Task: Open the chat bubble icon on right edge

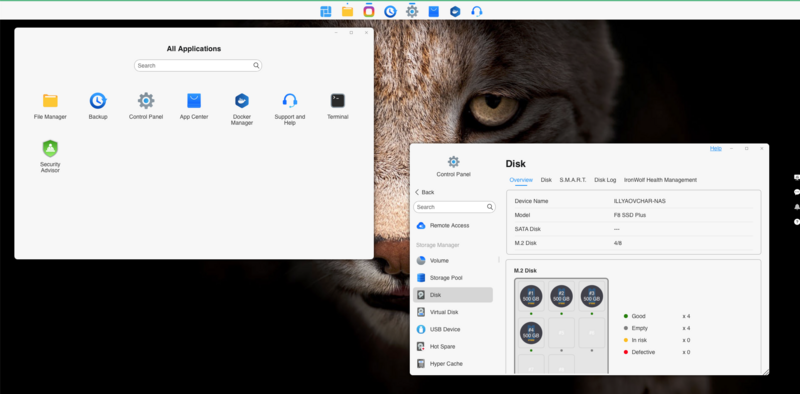Action: pos(796,192)
